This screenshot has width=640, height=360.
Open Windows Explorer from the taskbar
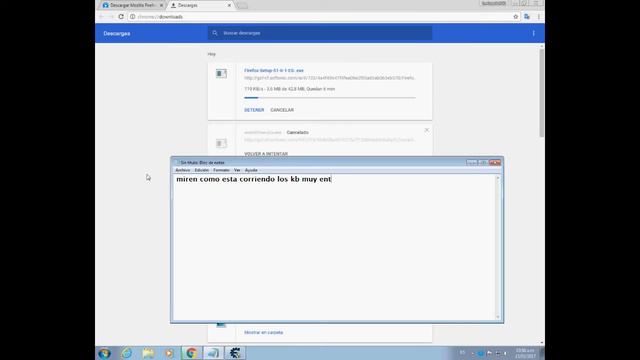(x=148, y=353)
